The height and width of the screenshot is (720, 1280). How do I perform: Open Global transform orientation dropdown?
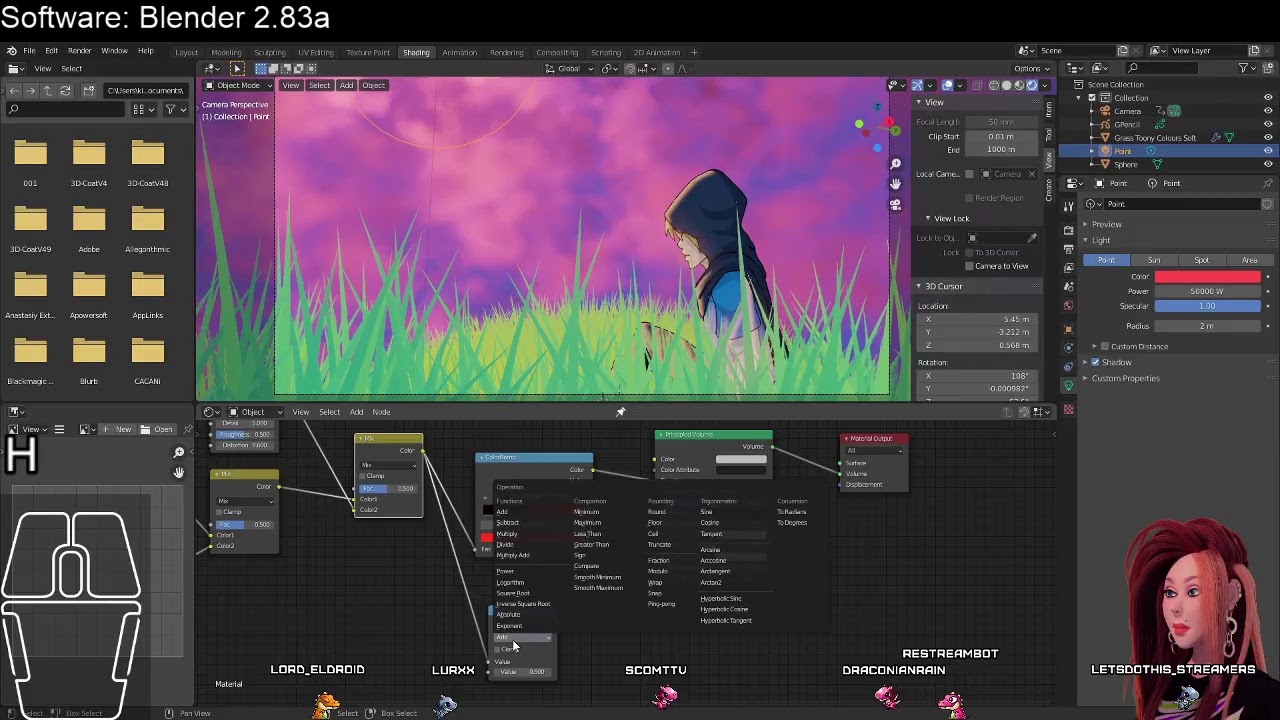coord(569,68)
